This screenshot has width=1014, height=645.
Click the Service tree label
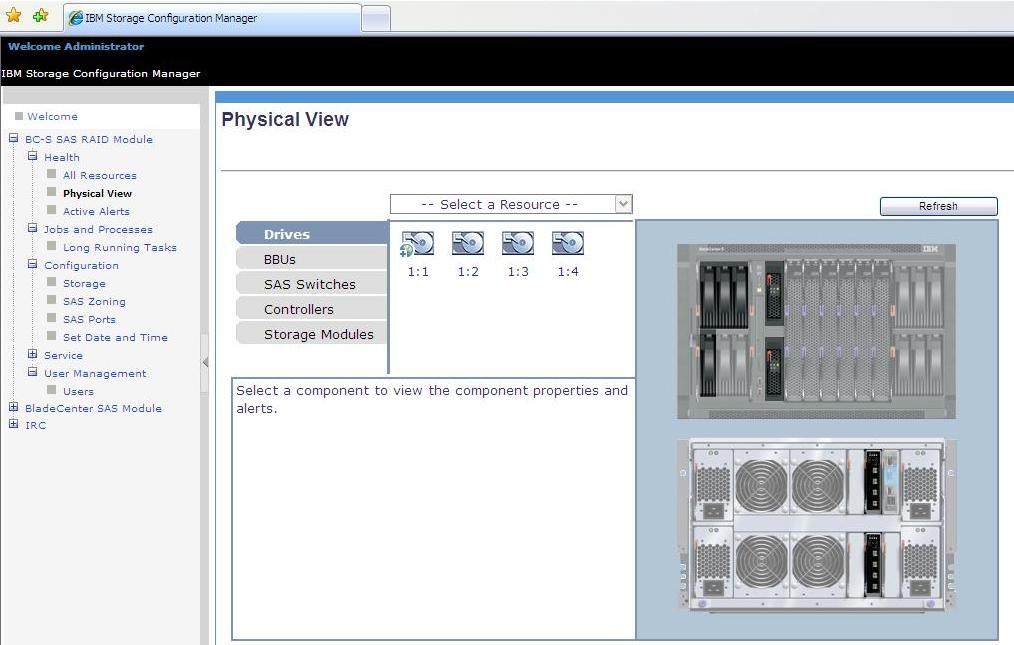[x=63, y=355]
